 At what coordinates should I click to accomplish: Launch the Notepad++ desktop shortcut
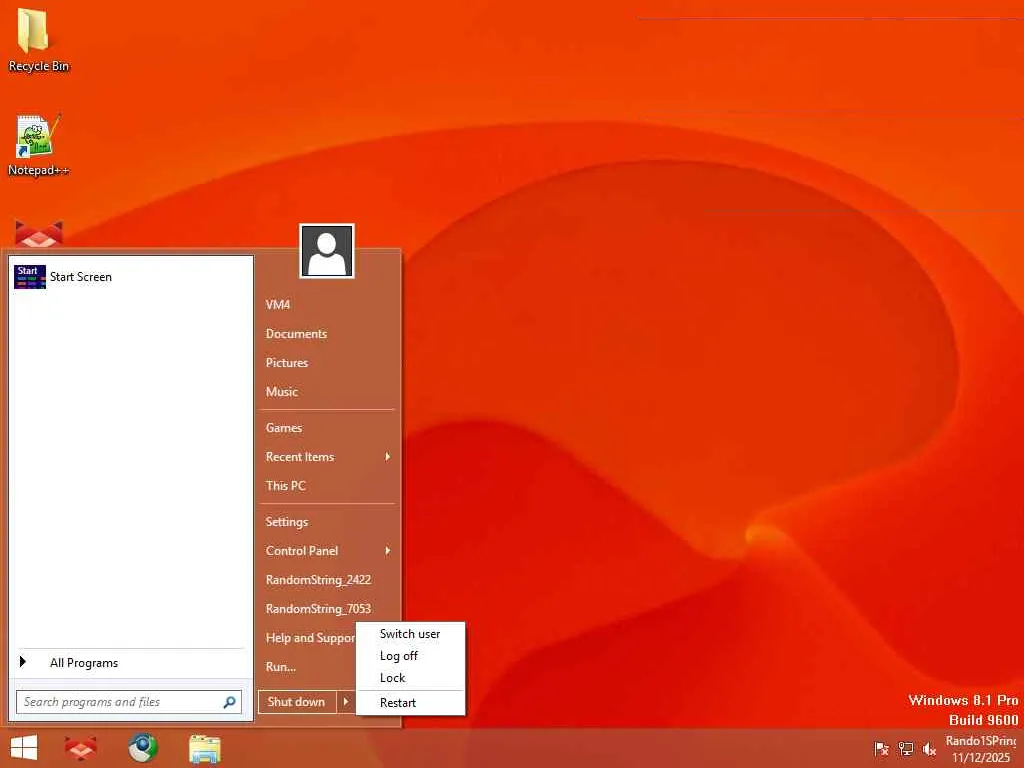[38, 145]
